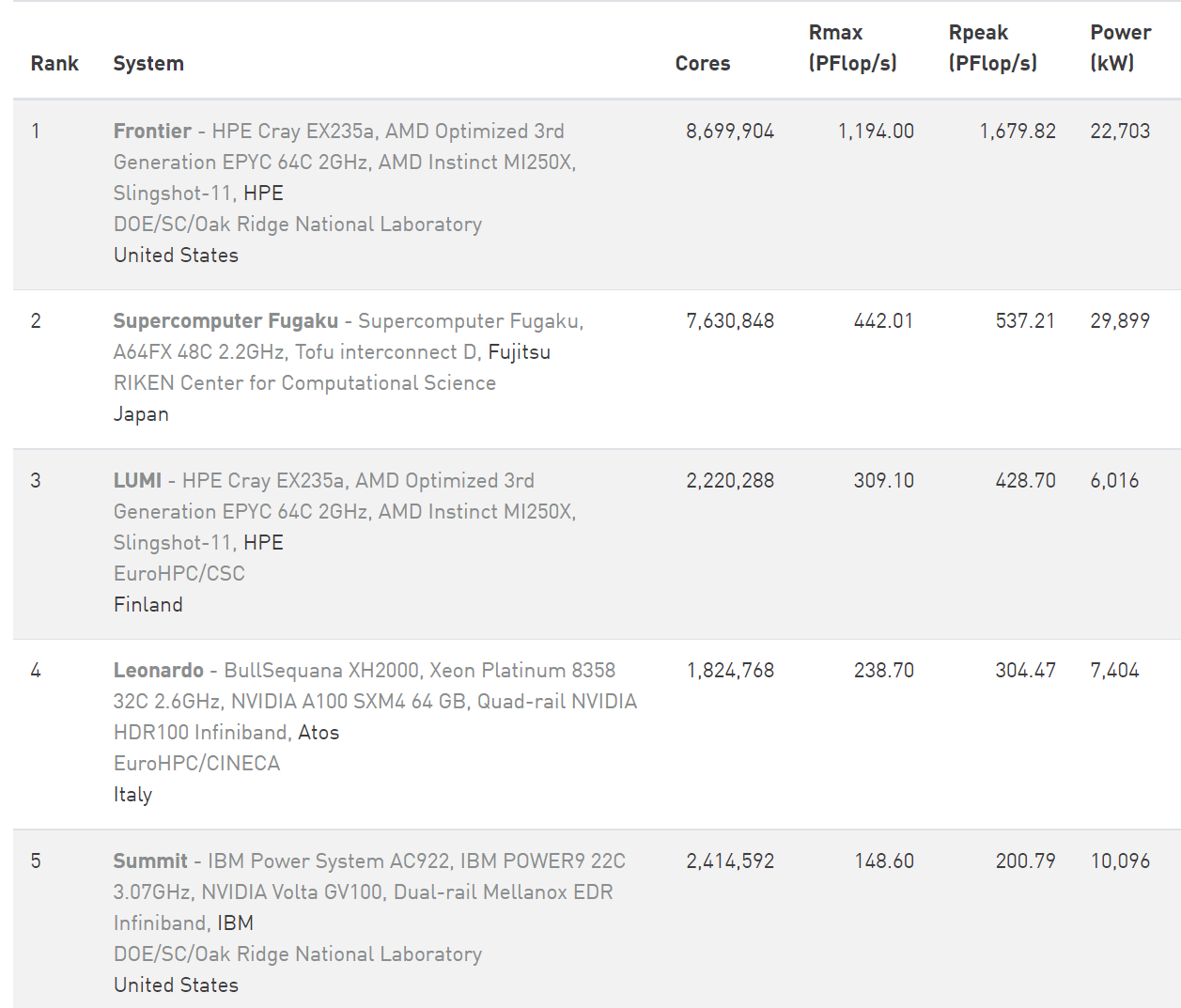This screenshot has height=1008, width=1181.
Task: Click the System column header
Action: [148, 64]
